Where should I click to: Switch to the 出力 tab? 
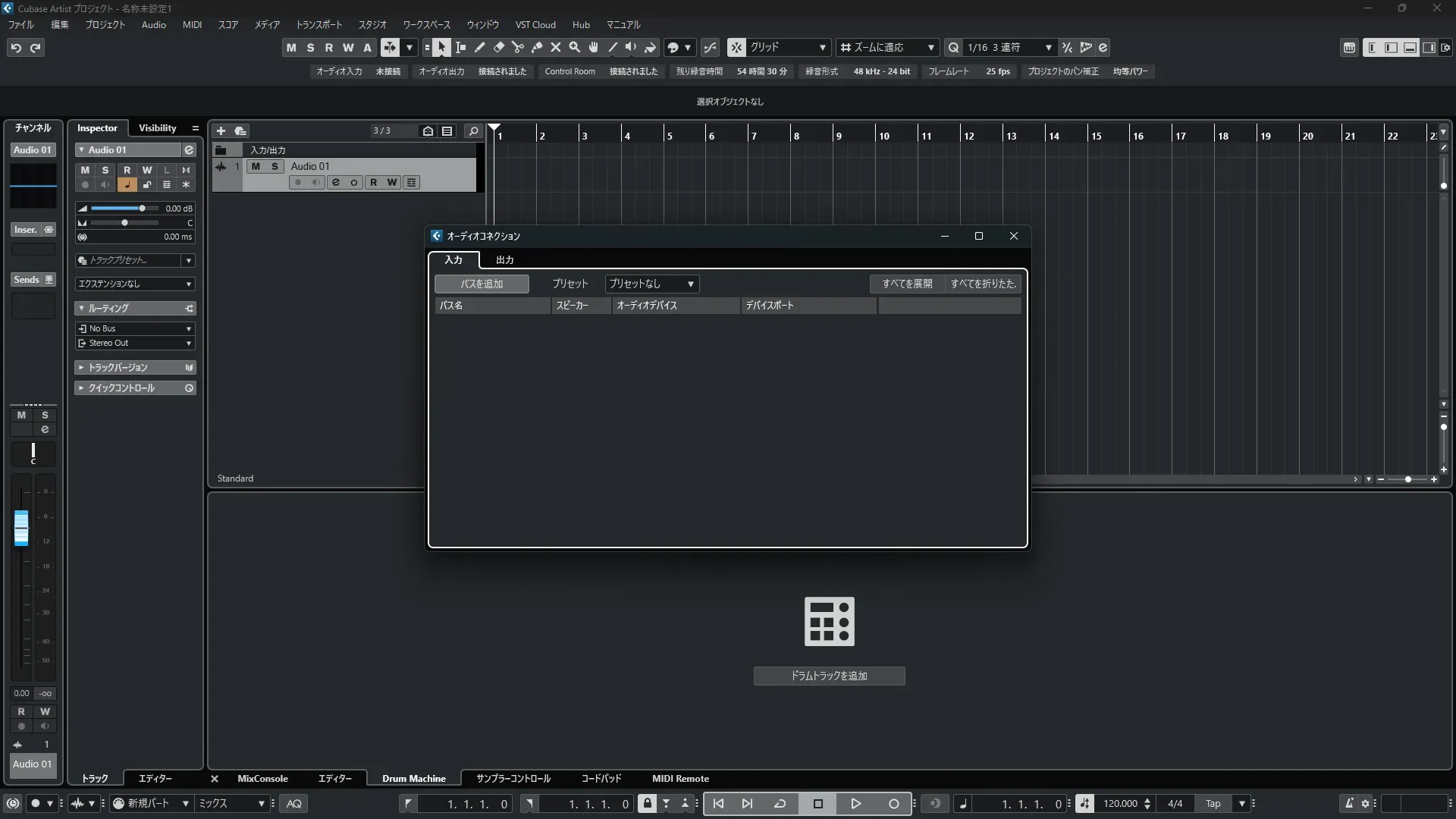pyautogui.click(x=504, y=259)
